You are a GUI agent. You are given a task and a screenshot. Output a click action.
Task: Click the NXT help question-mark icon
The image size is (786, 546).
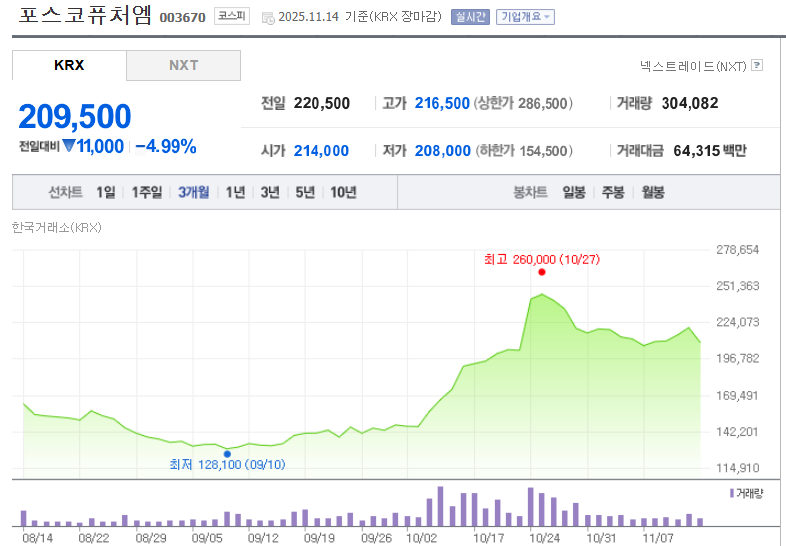pos(757,65)
